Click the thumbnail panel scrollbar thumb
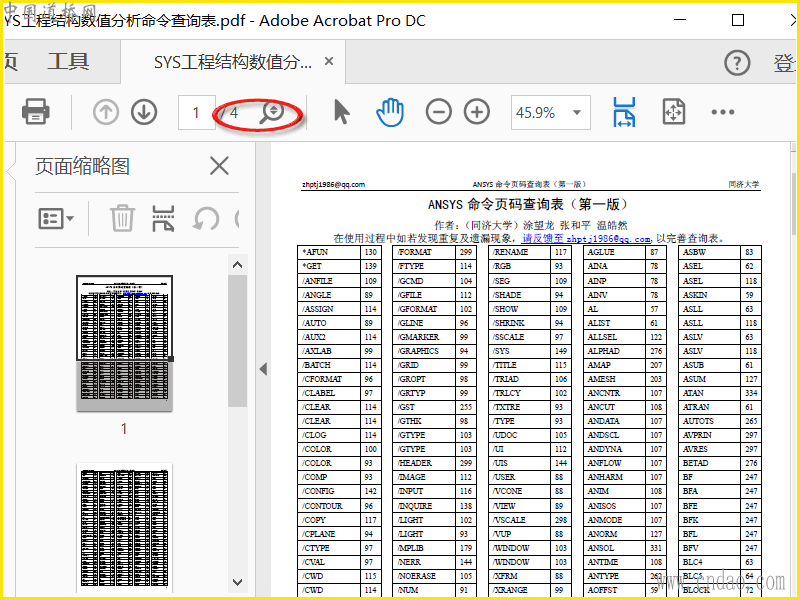 [237, 341]
